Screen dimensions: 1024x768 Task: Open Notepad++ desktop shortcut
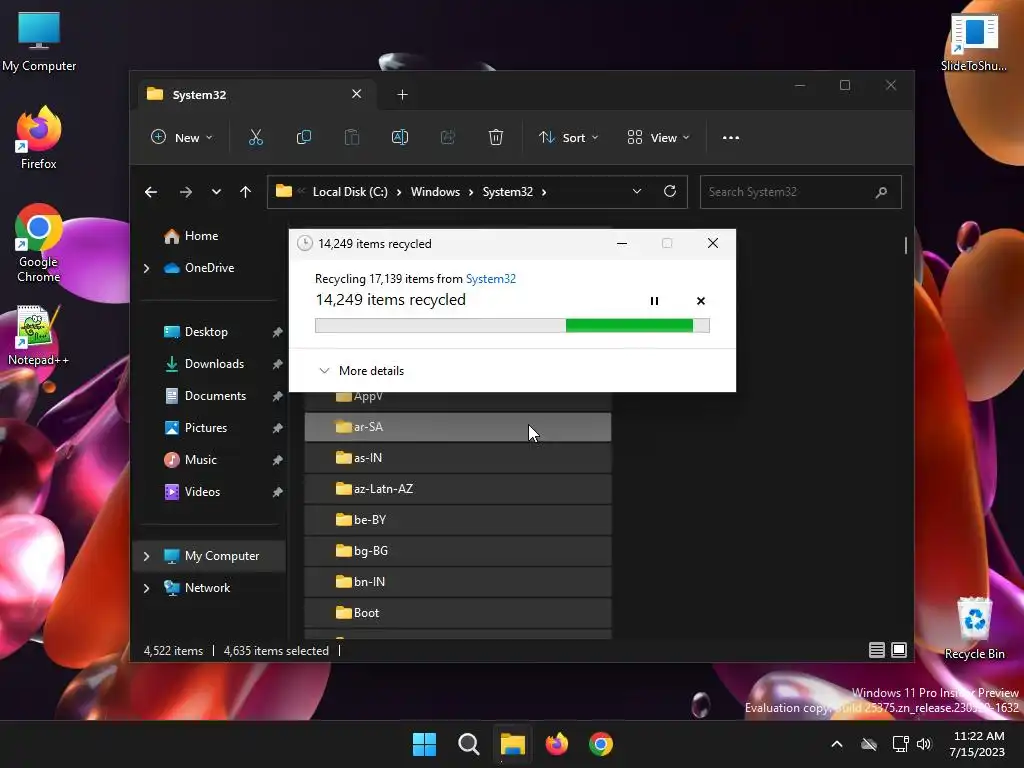click(x=38, y=336)
